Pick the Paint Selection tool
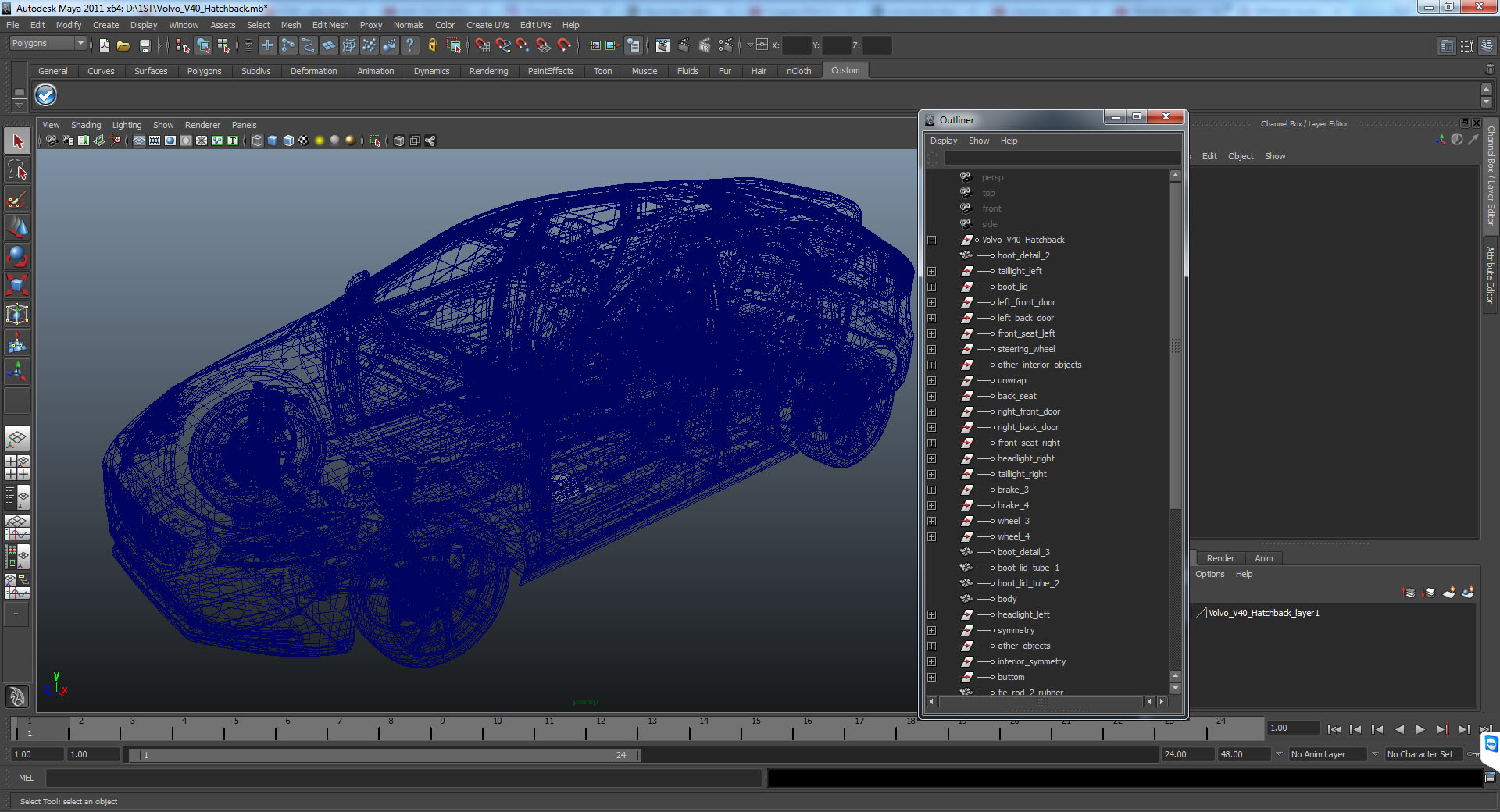This screenshot has height=812, width=1500. click(x=17, y=199)
